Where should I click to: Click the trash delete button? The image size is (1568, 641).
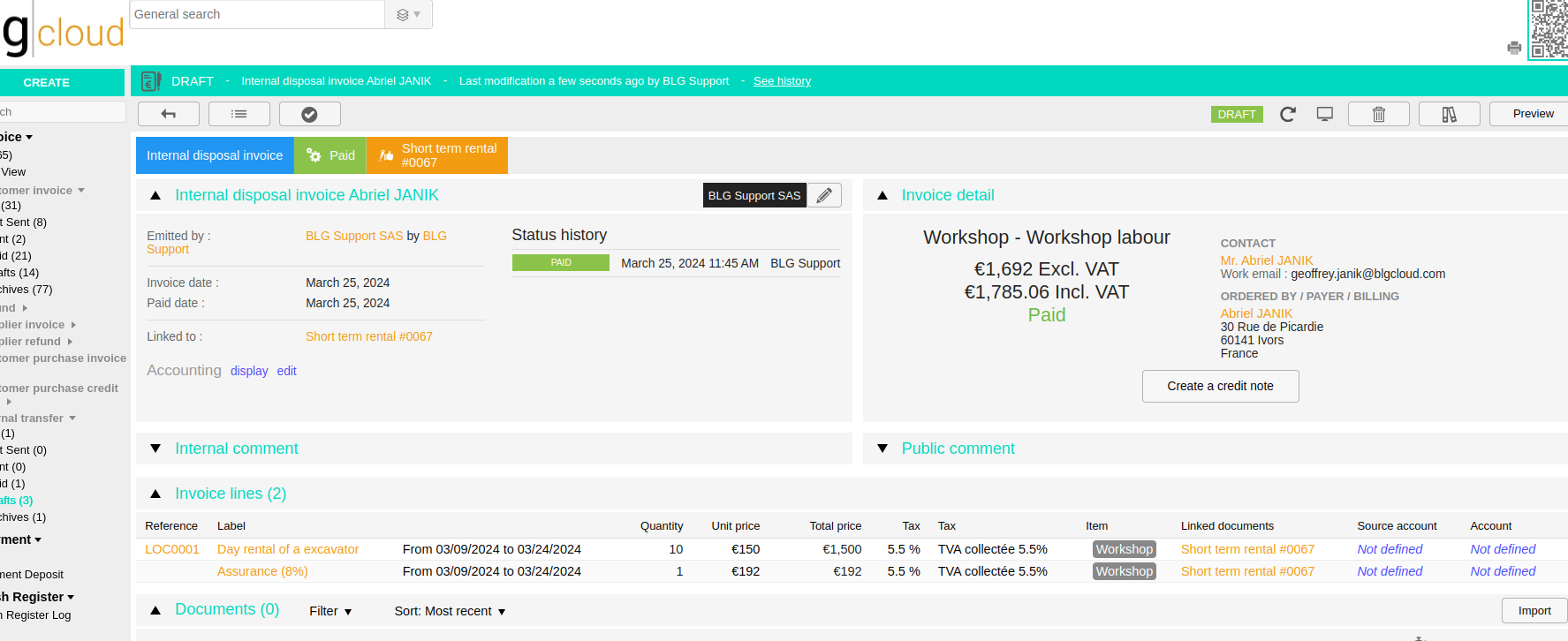pos(1379,114)
